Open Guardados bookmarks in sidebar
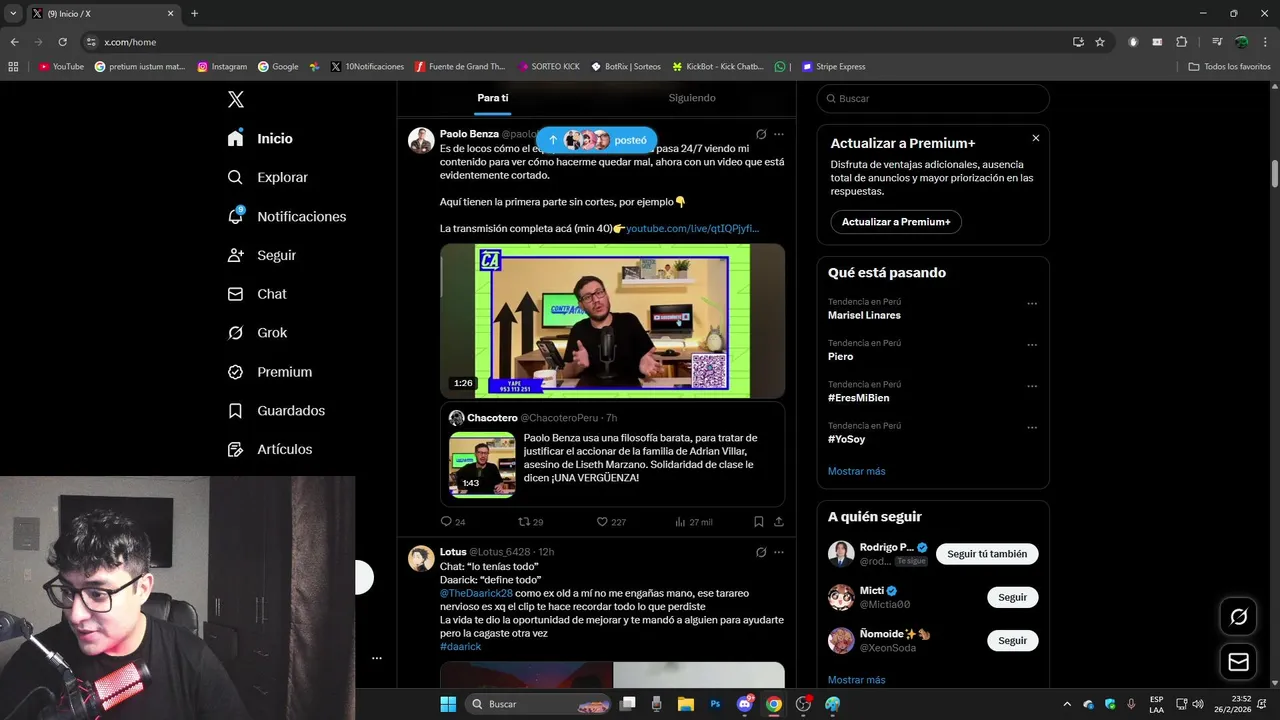 [275, 411]
